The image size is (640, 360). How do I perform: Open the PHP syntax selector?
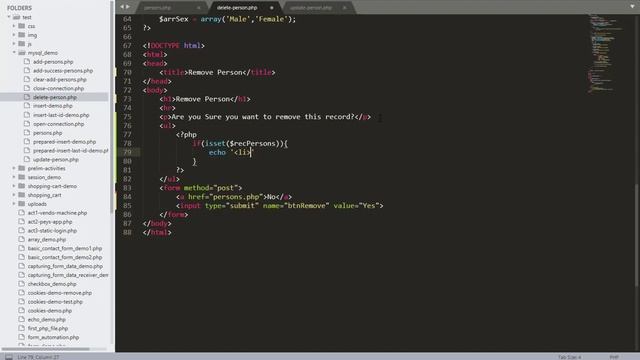(x=614, y=357)
